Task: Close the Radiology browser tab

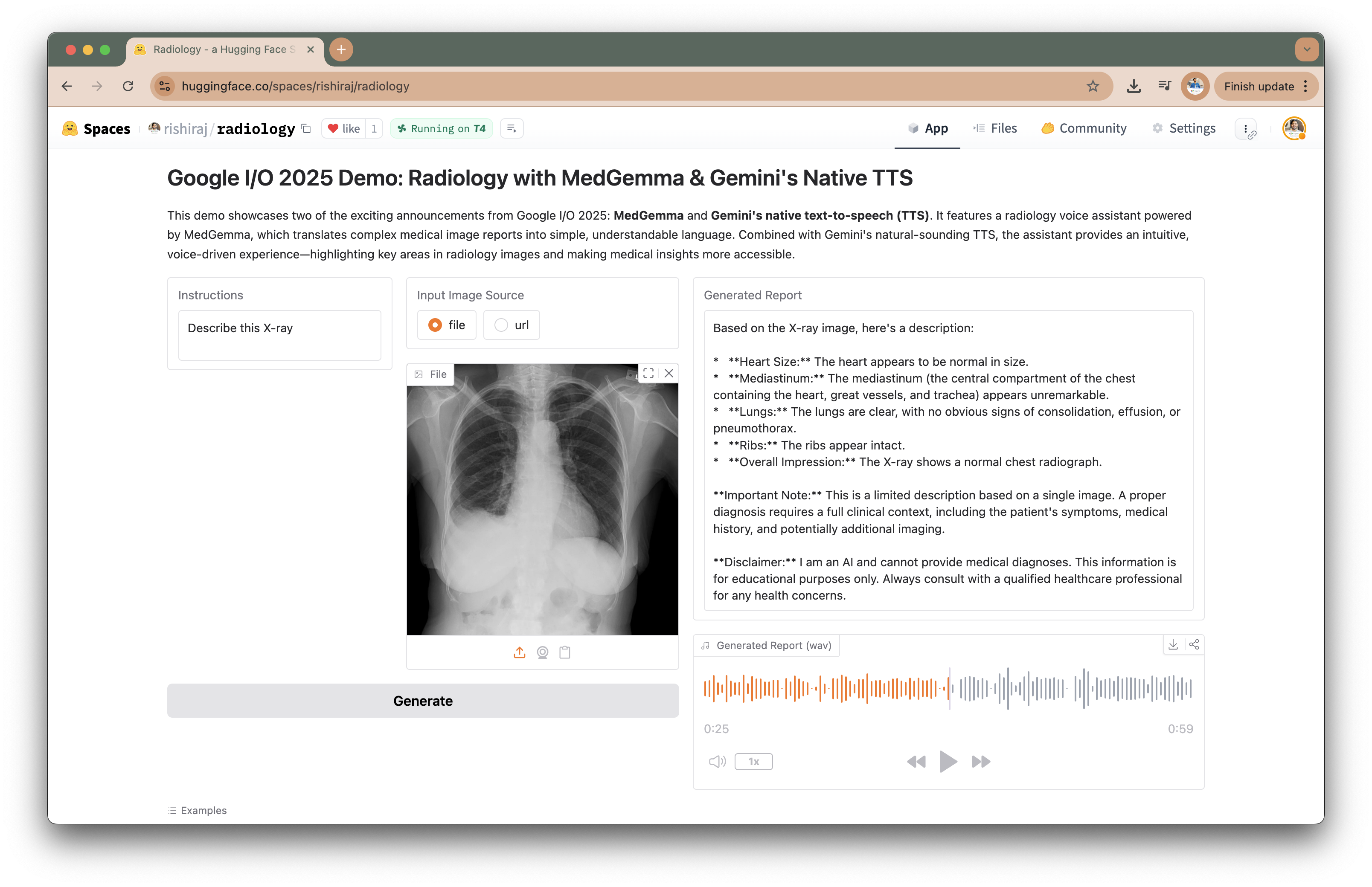Action: [x=311, y=49]
